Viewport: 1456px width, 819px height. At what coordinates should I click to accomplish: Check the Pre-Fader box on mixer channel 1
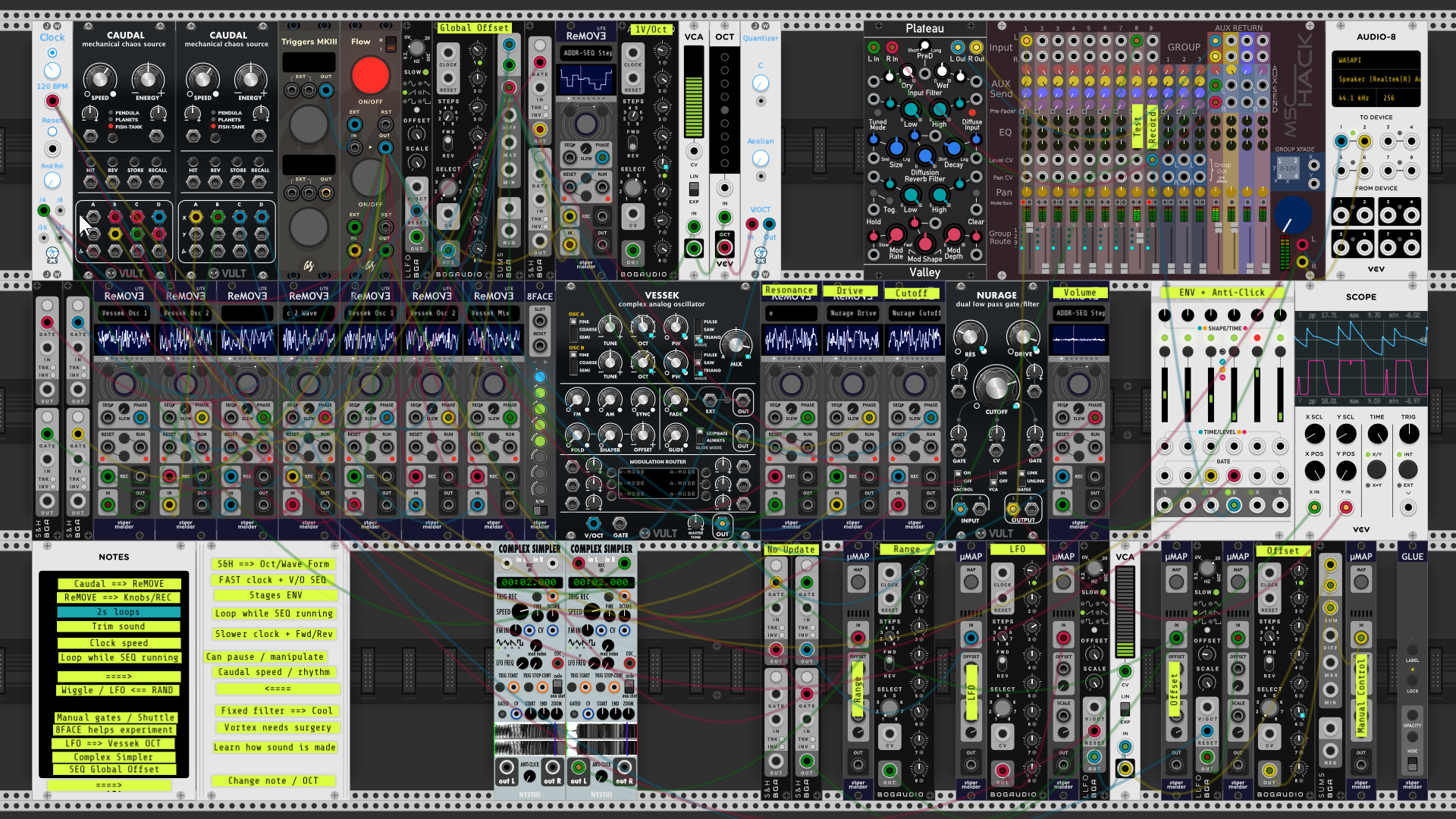[1021, 111]
